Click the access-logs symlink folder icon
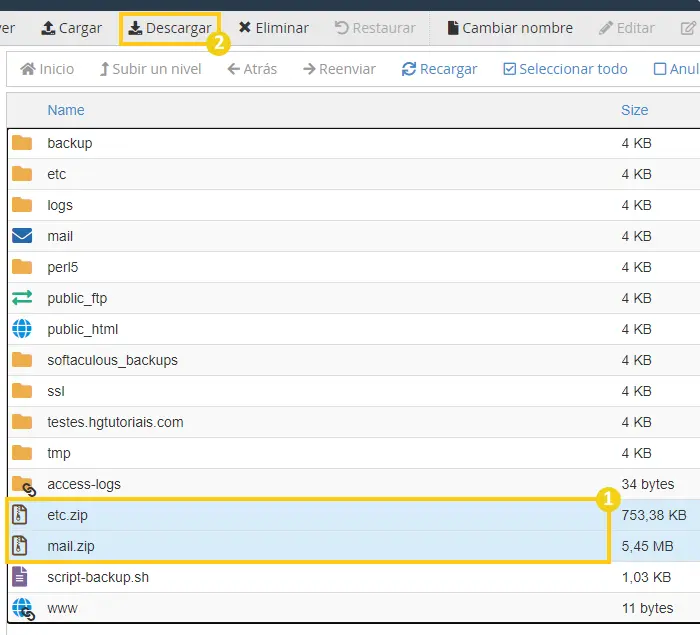This screenshot has height=635, width=700. pos(24,486)
